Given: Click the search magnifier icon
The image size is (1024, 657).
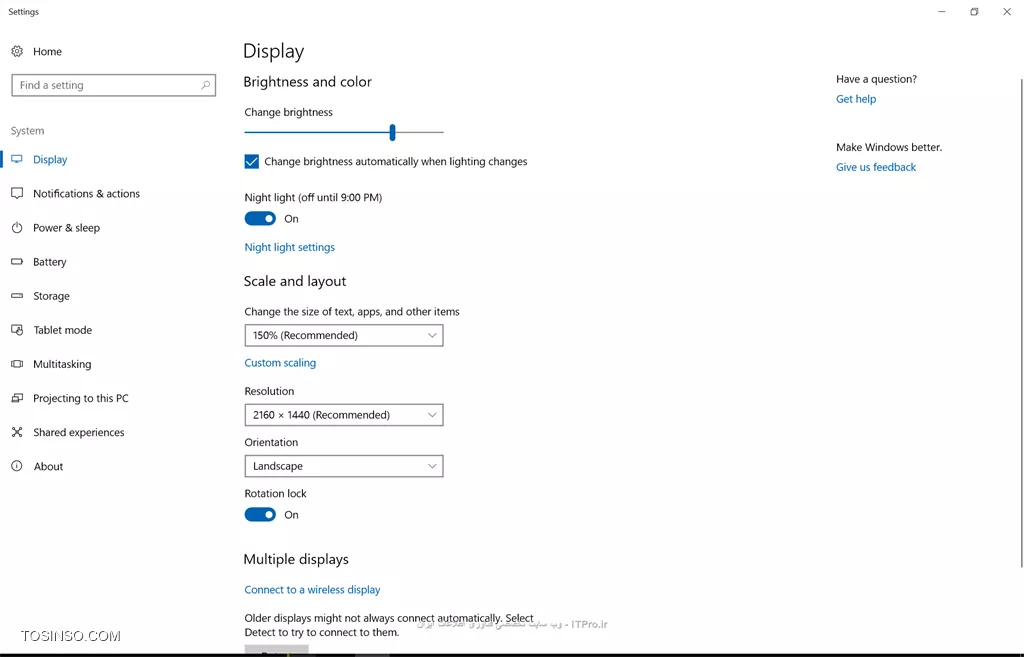Looking at the screenshot, I should [x=205, y=85].
